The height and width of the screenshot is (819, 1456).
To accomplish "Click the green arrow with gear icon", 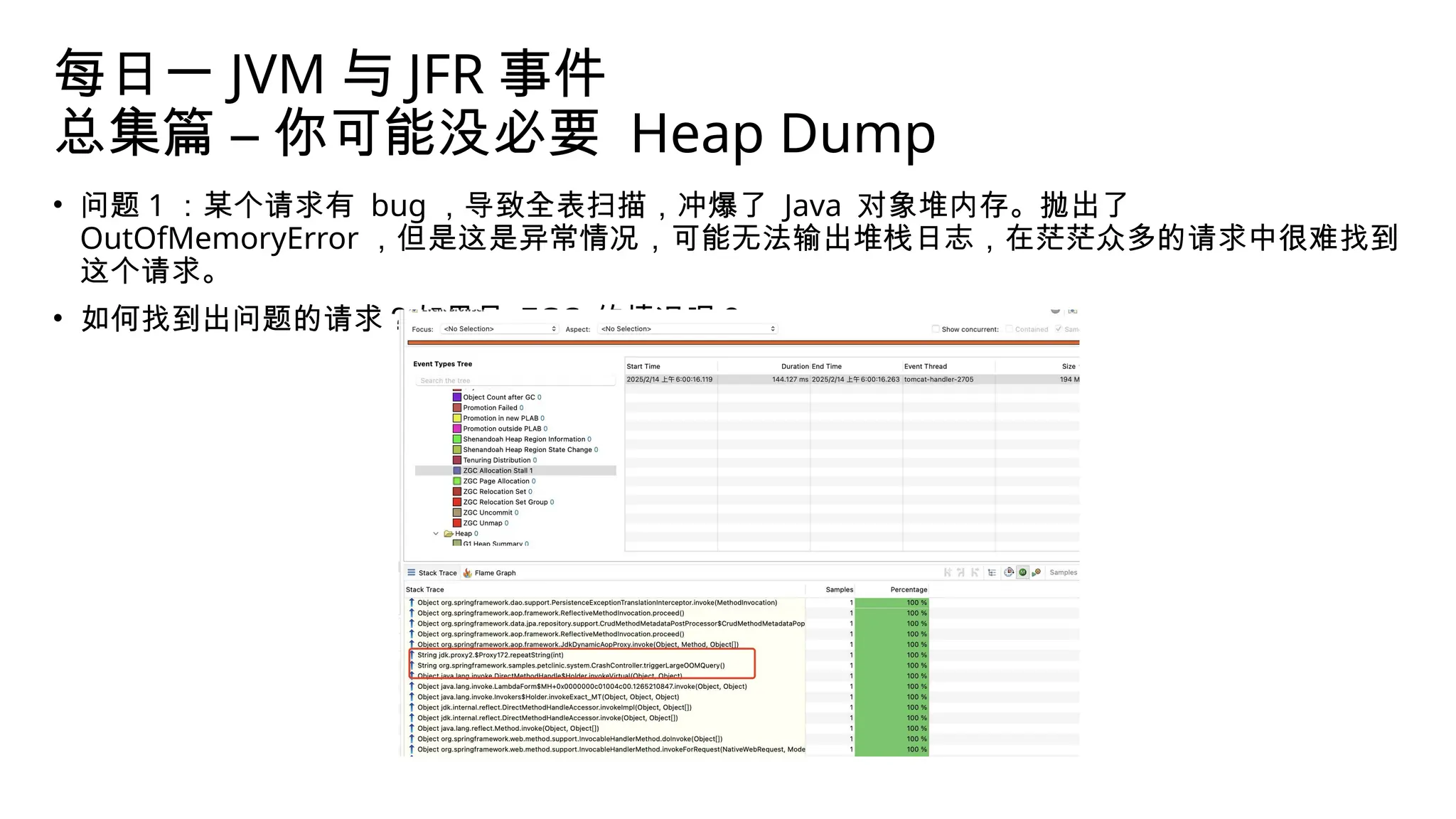I will tap(1037, 572).
